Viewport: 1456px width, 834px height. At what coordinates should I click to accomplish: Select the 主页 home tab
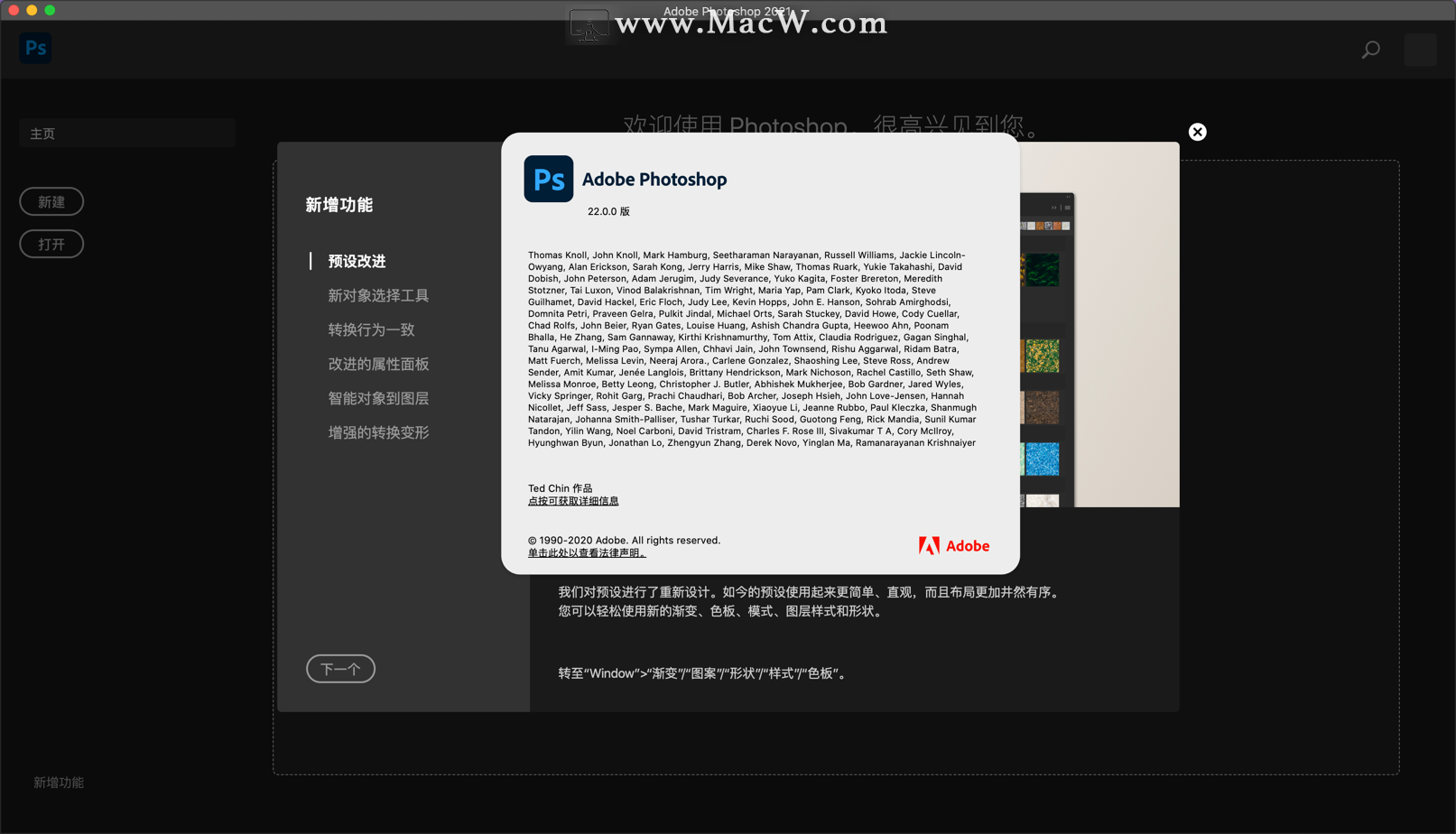(127, 134)
